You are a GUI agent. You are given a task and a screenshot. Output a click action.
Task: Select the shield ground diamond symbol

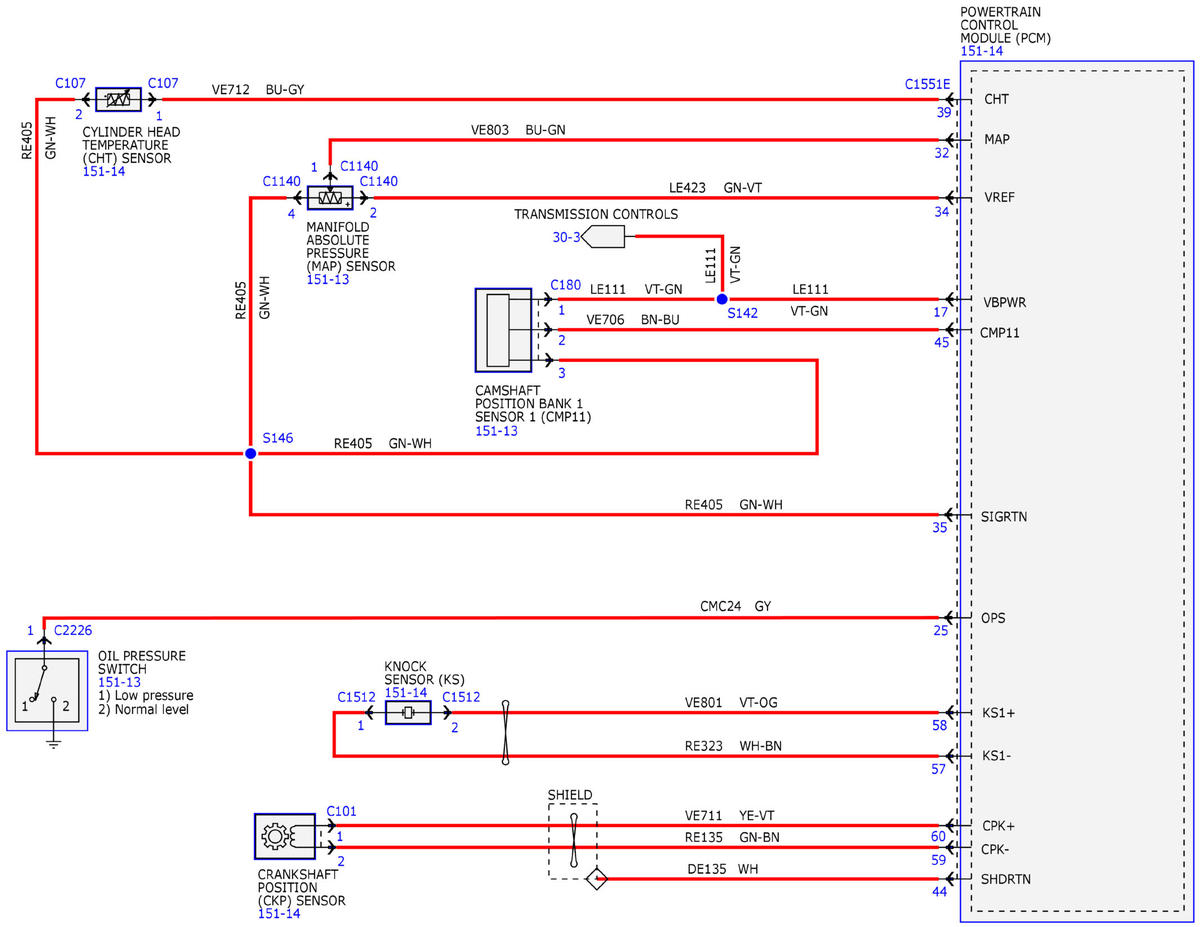pos(596,879)
